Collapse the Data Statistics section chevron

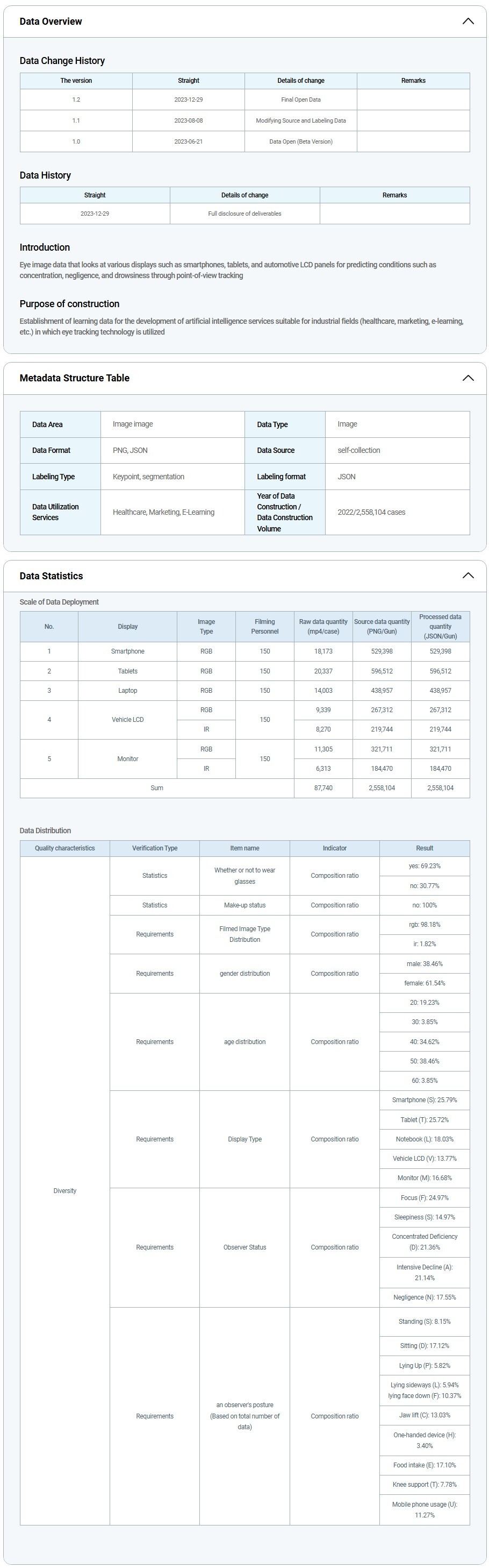[468, 576]
